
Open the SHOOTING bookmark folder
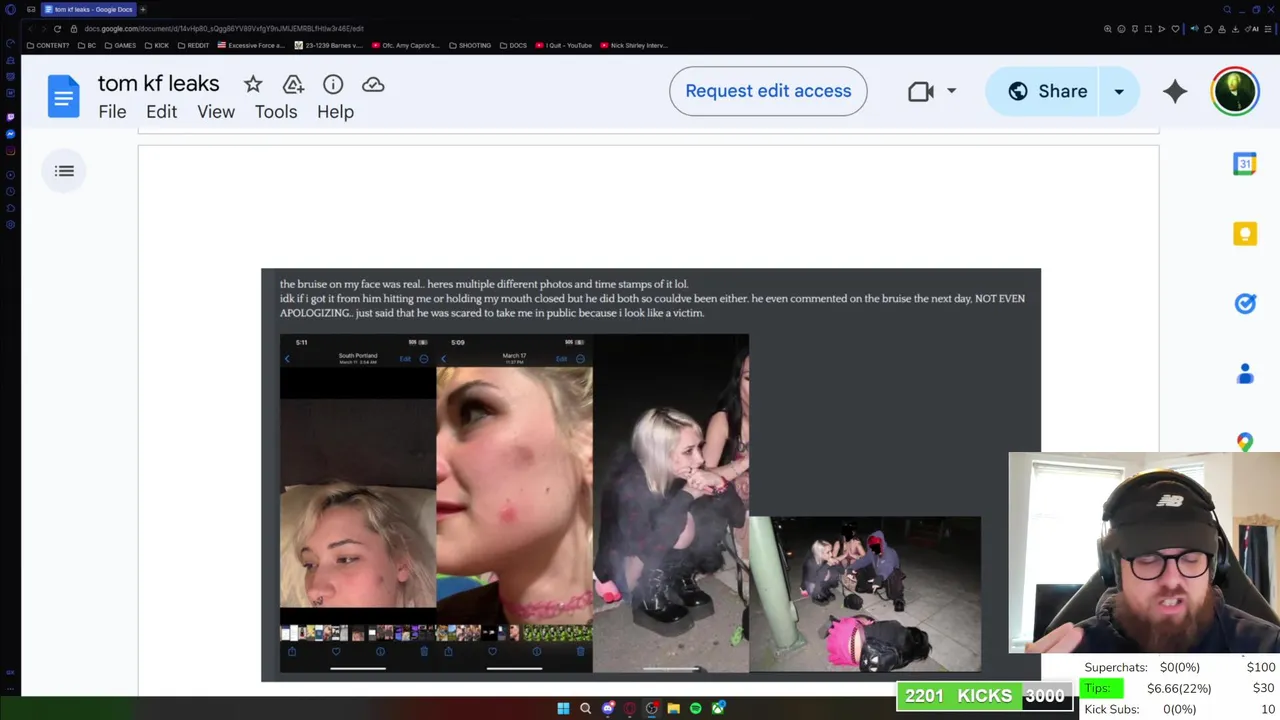[x=470, y=45]
